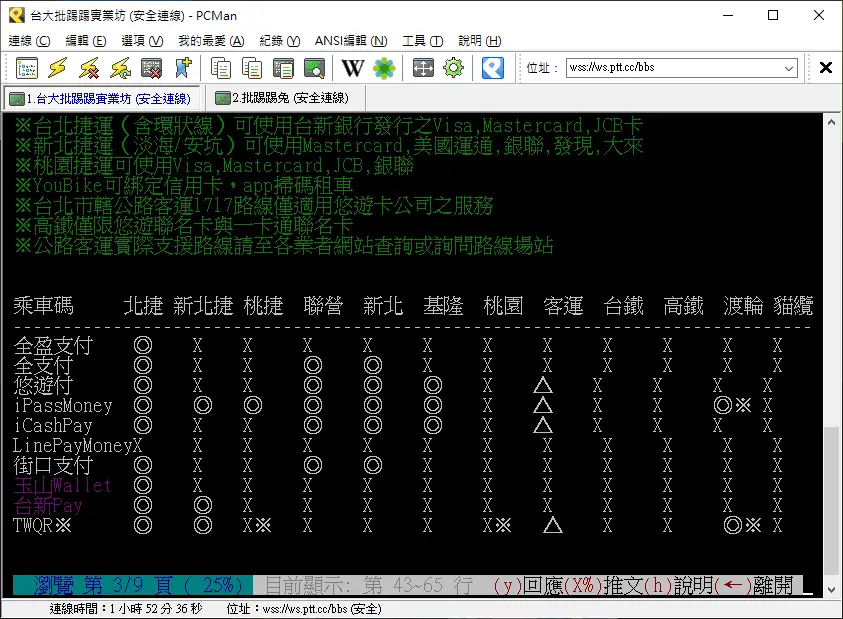Click the X close button beside address bar
Image resolution: width=843 pixels, height=619 pixels.
click(826, 68)
